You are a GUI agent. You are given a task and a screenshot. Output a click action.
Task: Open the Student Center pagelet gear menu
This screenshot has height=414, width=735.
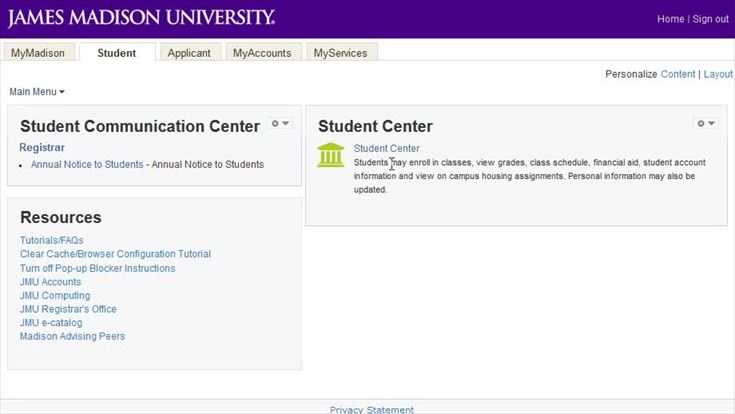[706, 123]
